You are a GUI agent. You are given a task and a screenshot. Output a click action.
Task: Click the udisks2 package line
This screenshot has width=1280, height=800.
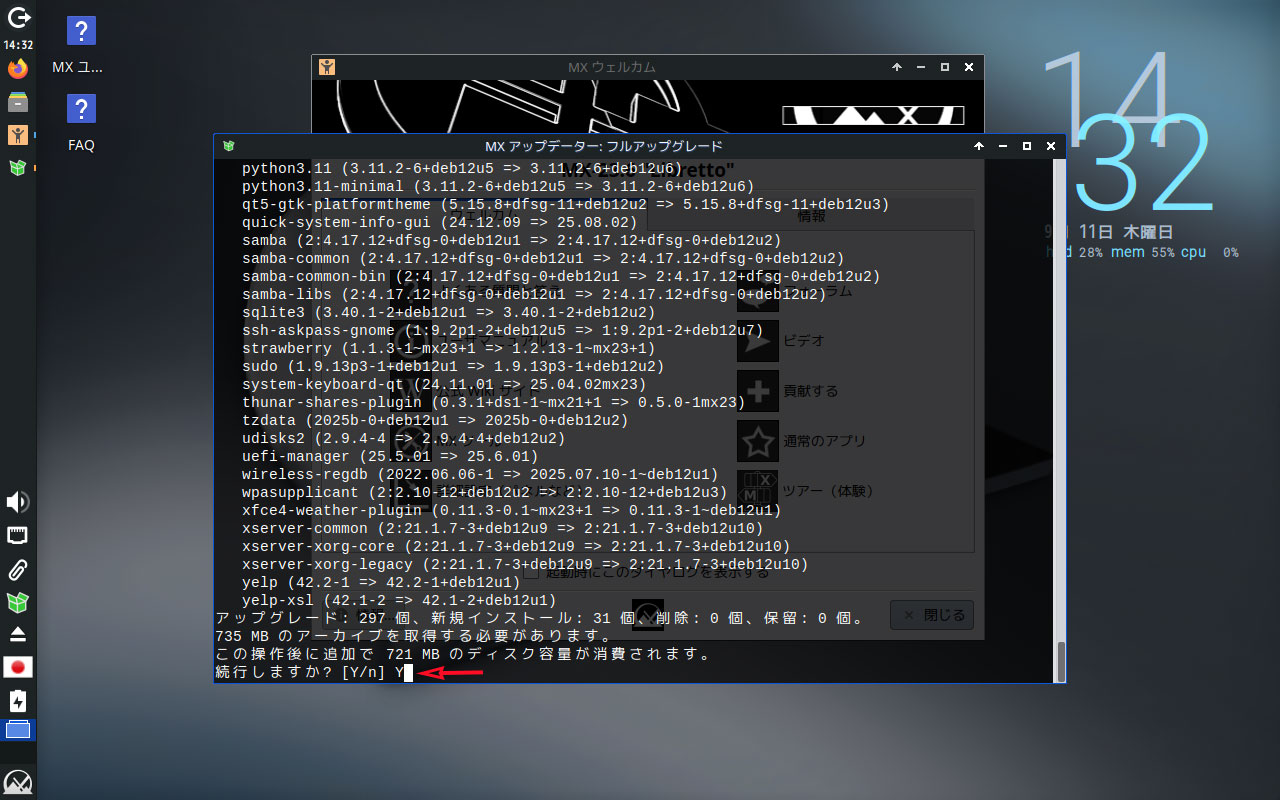click(404, 438)
